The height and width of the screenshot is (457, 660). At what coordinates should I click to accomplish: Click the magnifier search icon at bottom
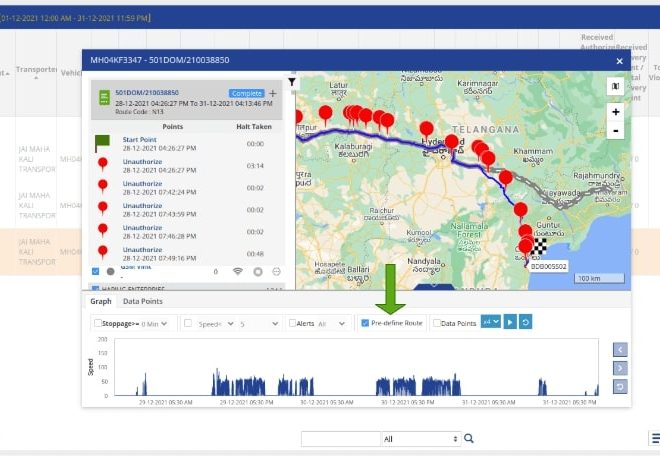(468, 438)
